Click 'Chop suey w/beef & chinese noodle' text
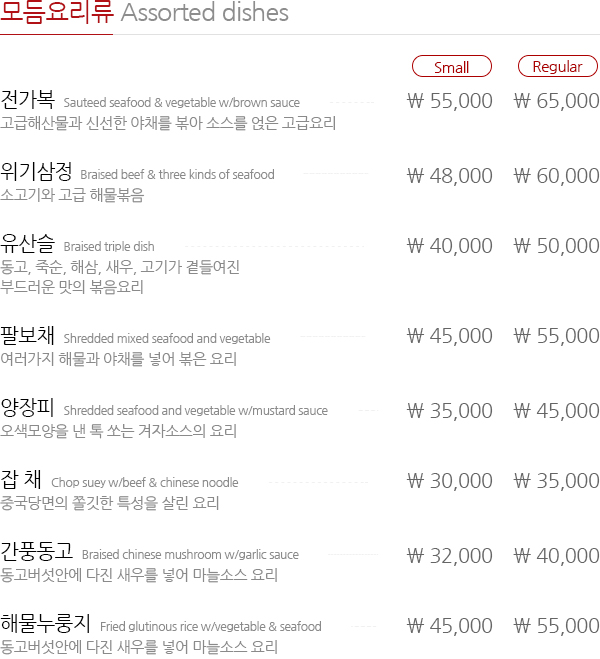Screen dimensions: 600x659 [145, 482]
